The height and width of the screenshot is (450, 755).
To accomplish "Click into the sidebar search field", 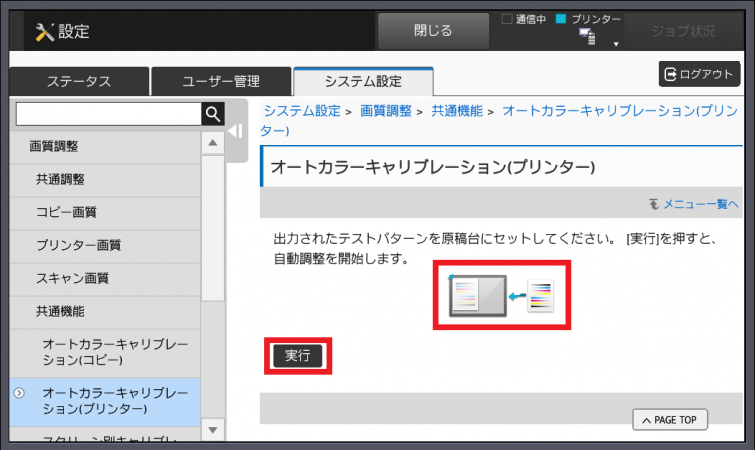I will tap(108, 114).
